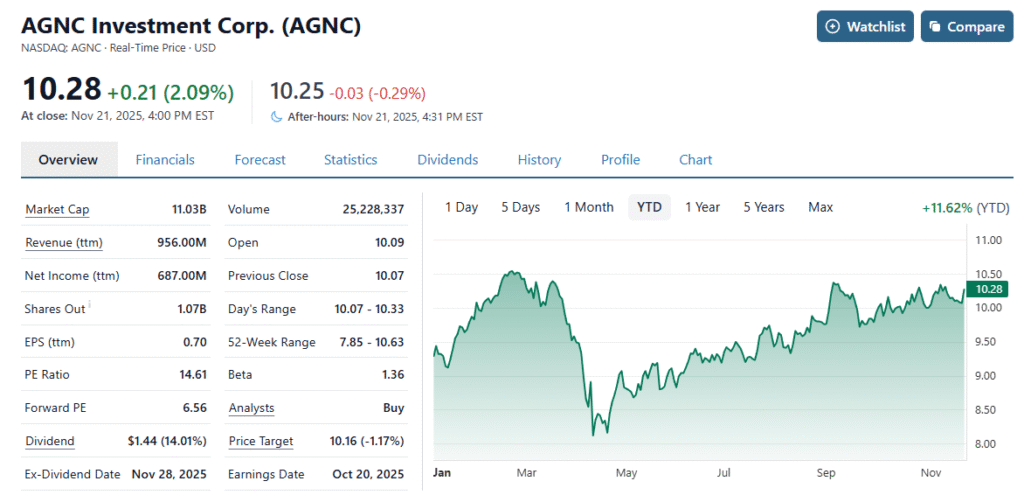
Task: Select the Max chart range
Action: pyautogui.click(x=820, y=208)
